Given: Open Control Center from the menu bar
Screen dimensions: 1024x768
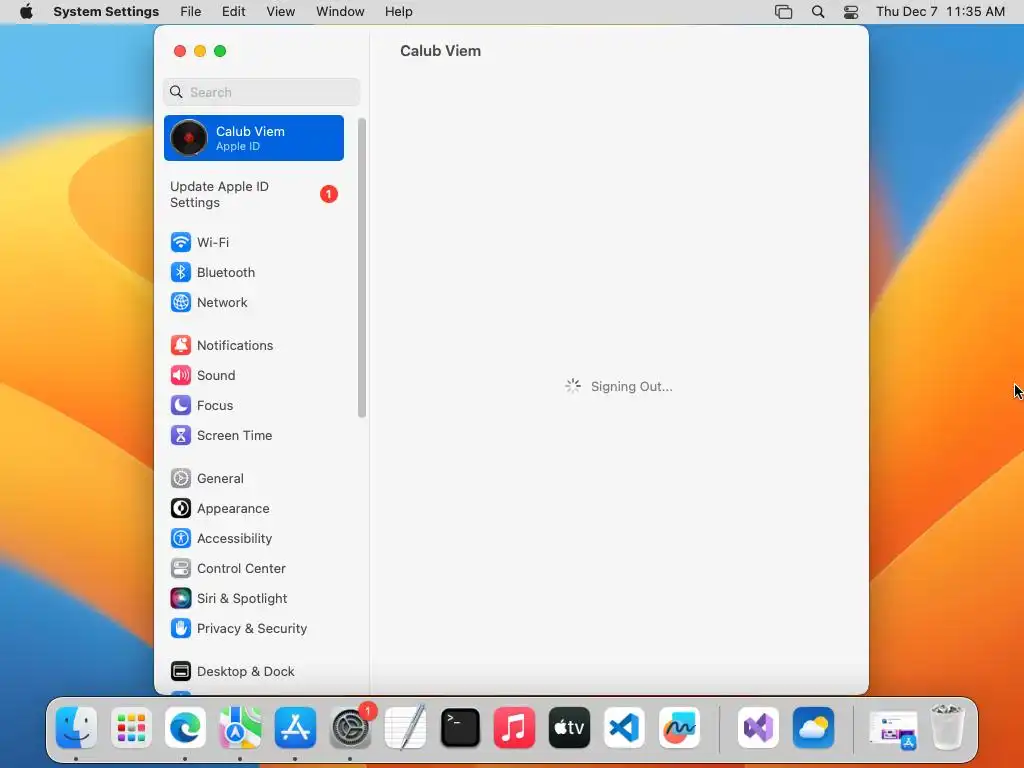Looking at the screenshot, I should pos(851,12).
